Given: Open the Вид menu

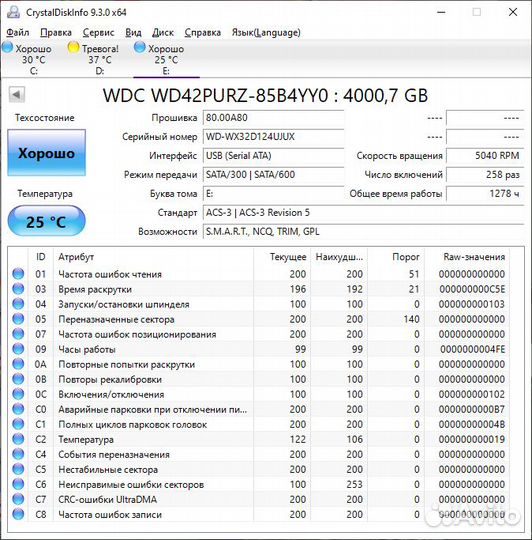Looking at the screenshot, I should click(133, 32).
